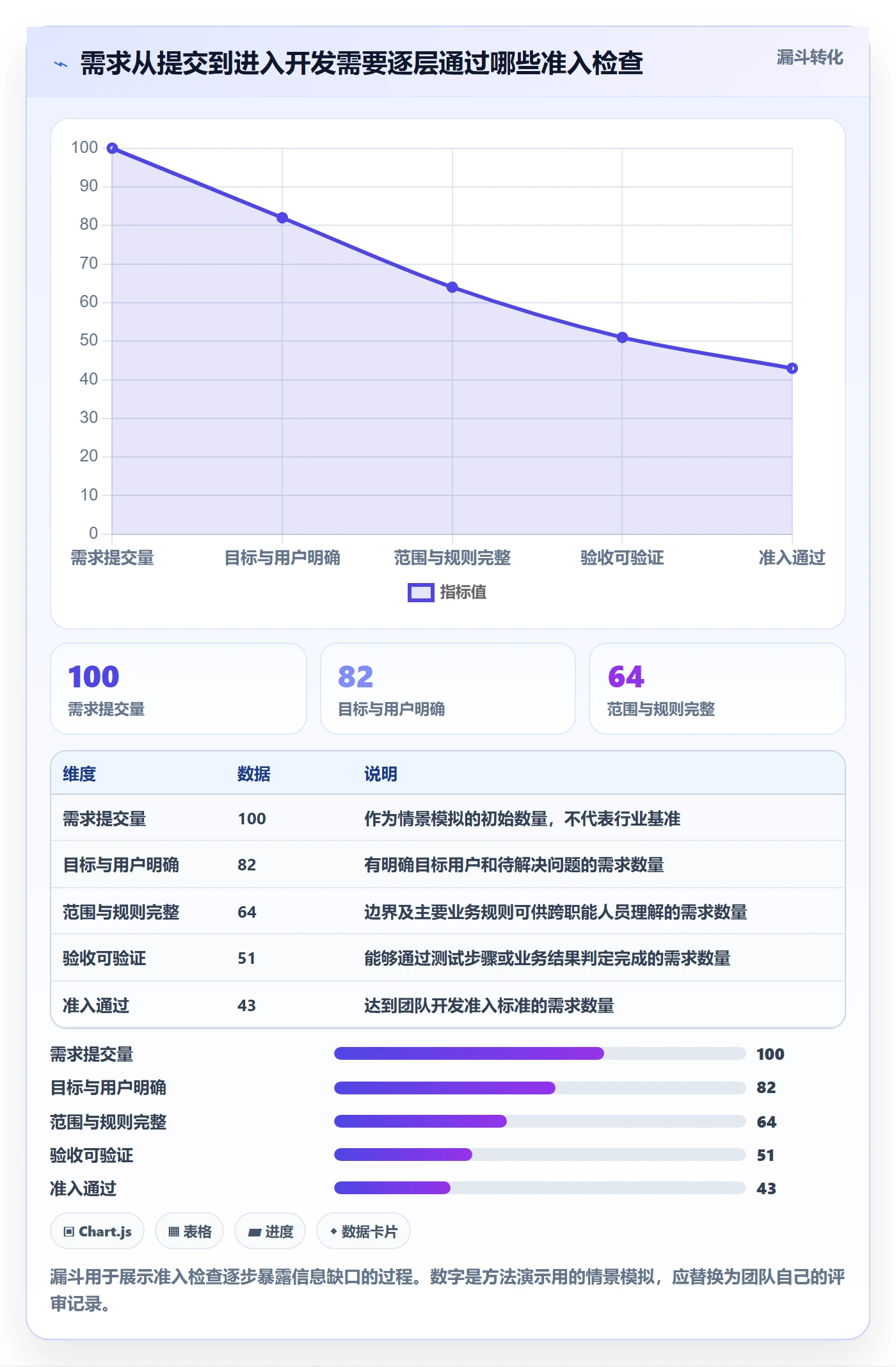The width and height of the screenshot is (896, 1367).
Task: Click the 进度 tag chip
Action: (270, 1231)
